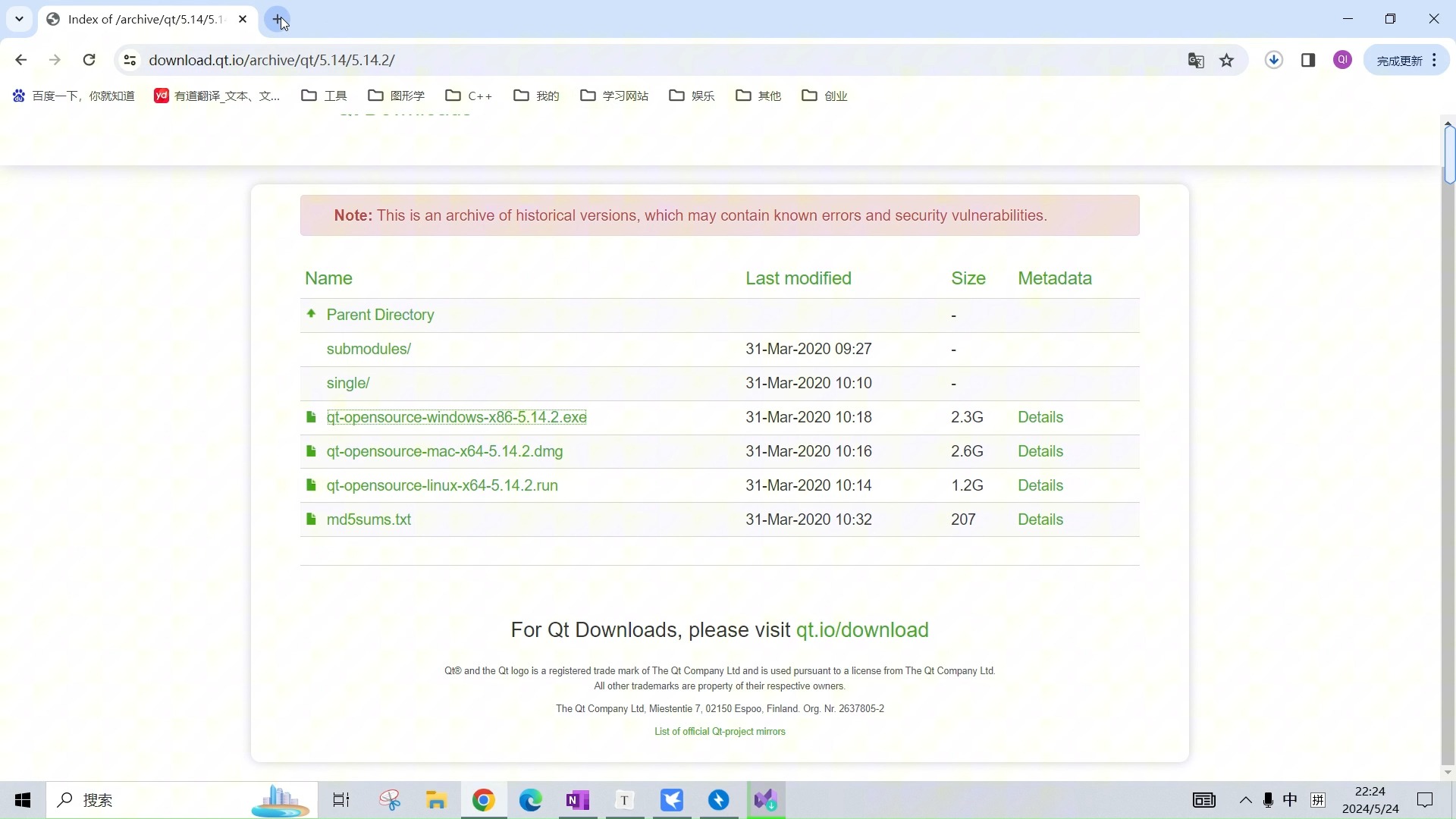Open List of official Qt-project mirrors
The width and height of the screenshot is (1456, 819).
click(720, 732)
